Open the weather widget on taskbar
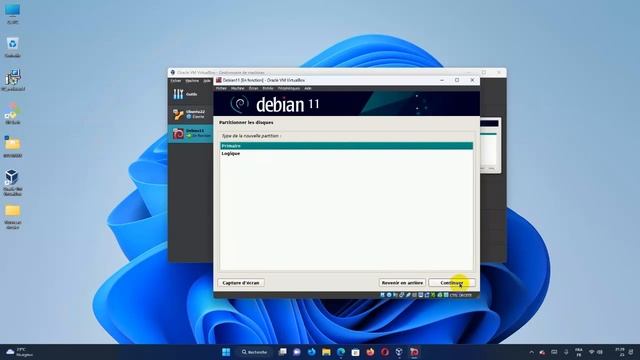The image size is (640, 360). (20, 352)
